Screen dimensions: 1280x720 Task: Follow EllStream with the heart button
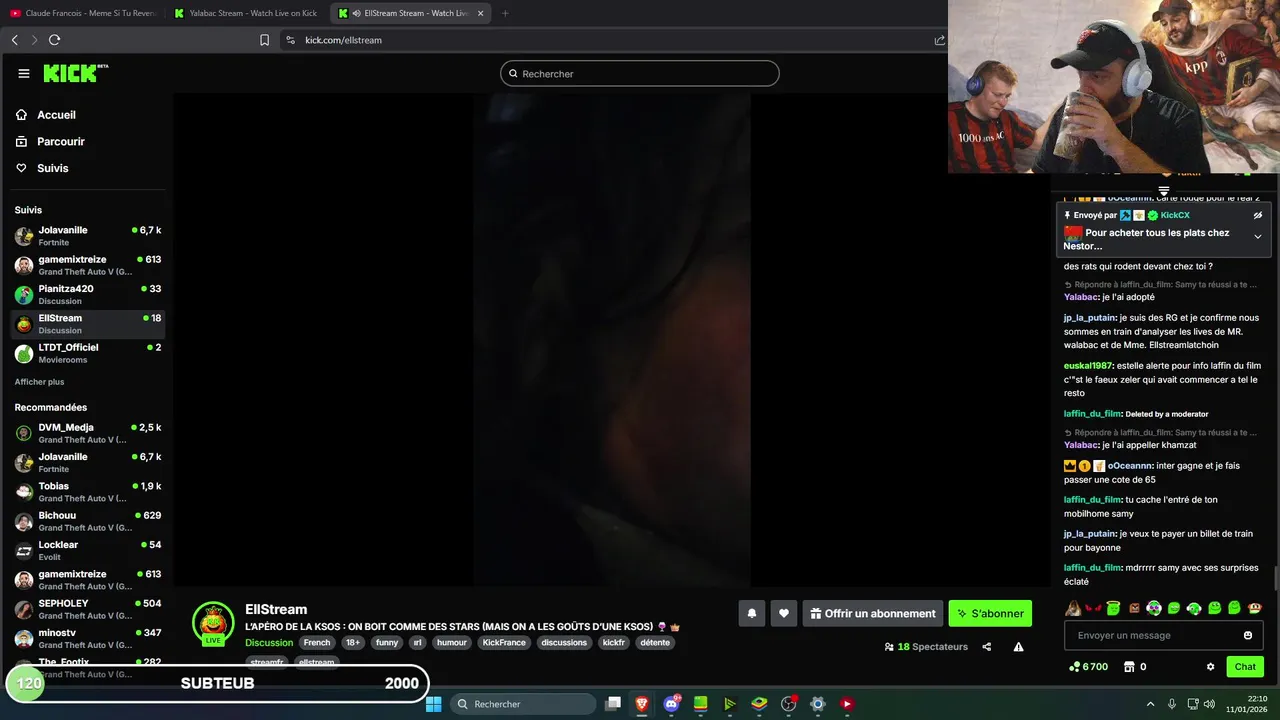(x=784, y=613)
